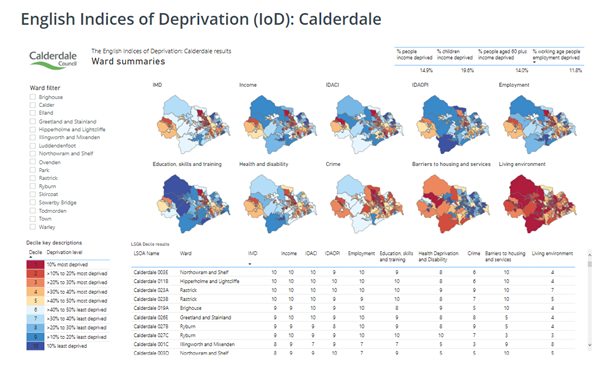Select the Living environment map

(x=540, y=204)
